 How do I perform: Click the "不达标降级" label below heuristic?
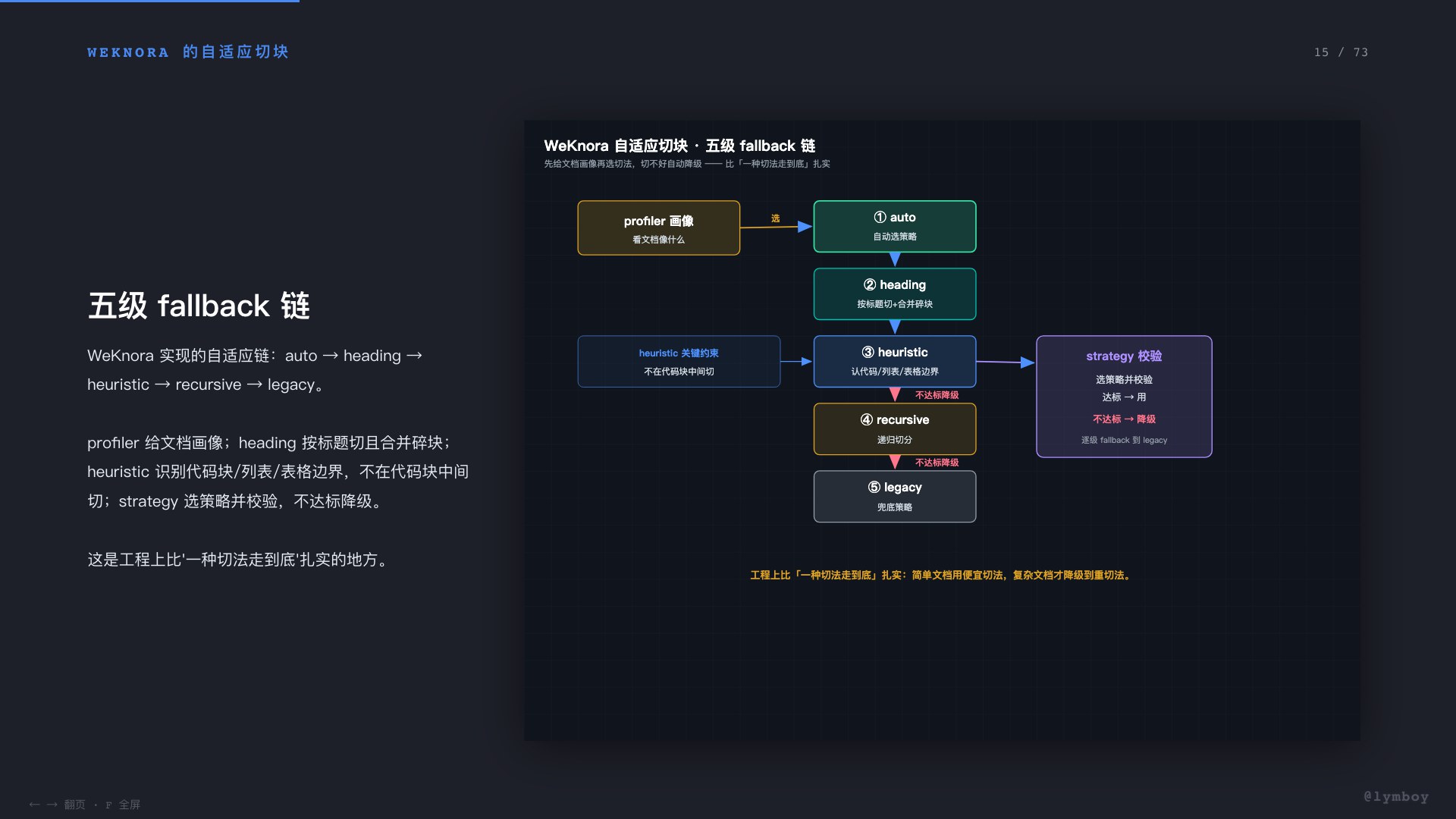pyautogui.click(x=937, y=395)
